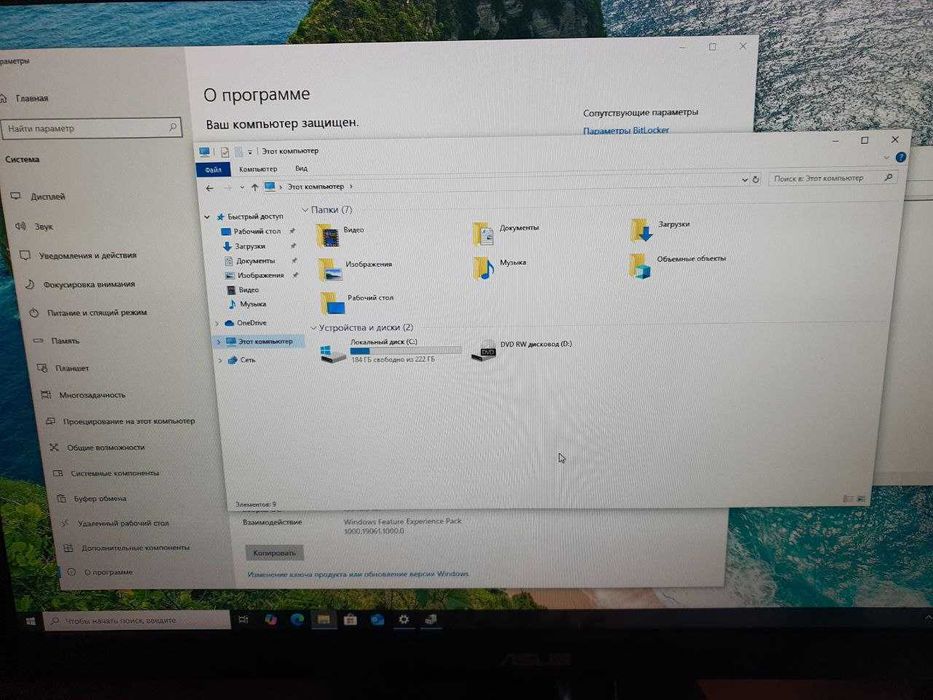Click Properties icon in quick access toolbar

(225, 152)
